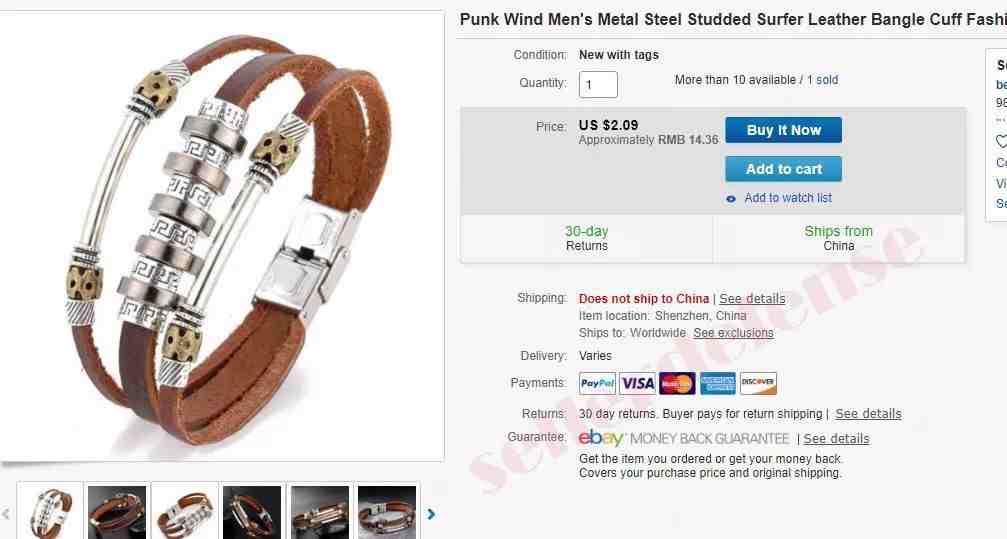
Task: Click the eBay logo in Guarantee row
Action: tap(601, 438)
